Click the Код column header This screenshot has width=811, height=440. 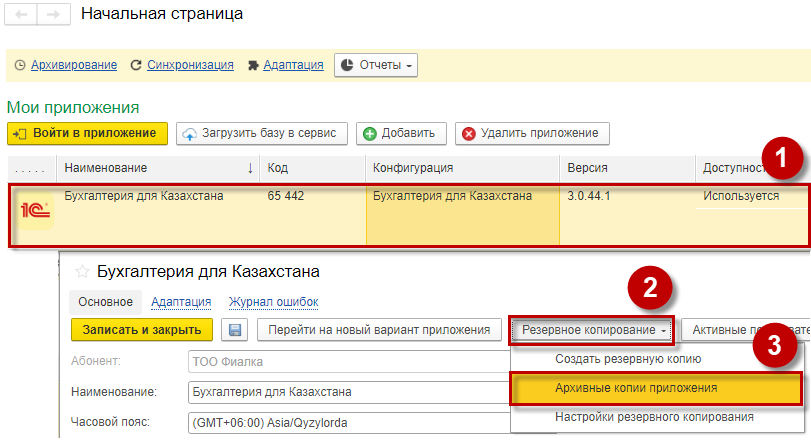313,168
